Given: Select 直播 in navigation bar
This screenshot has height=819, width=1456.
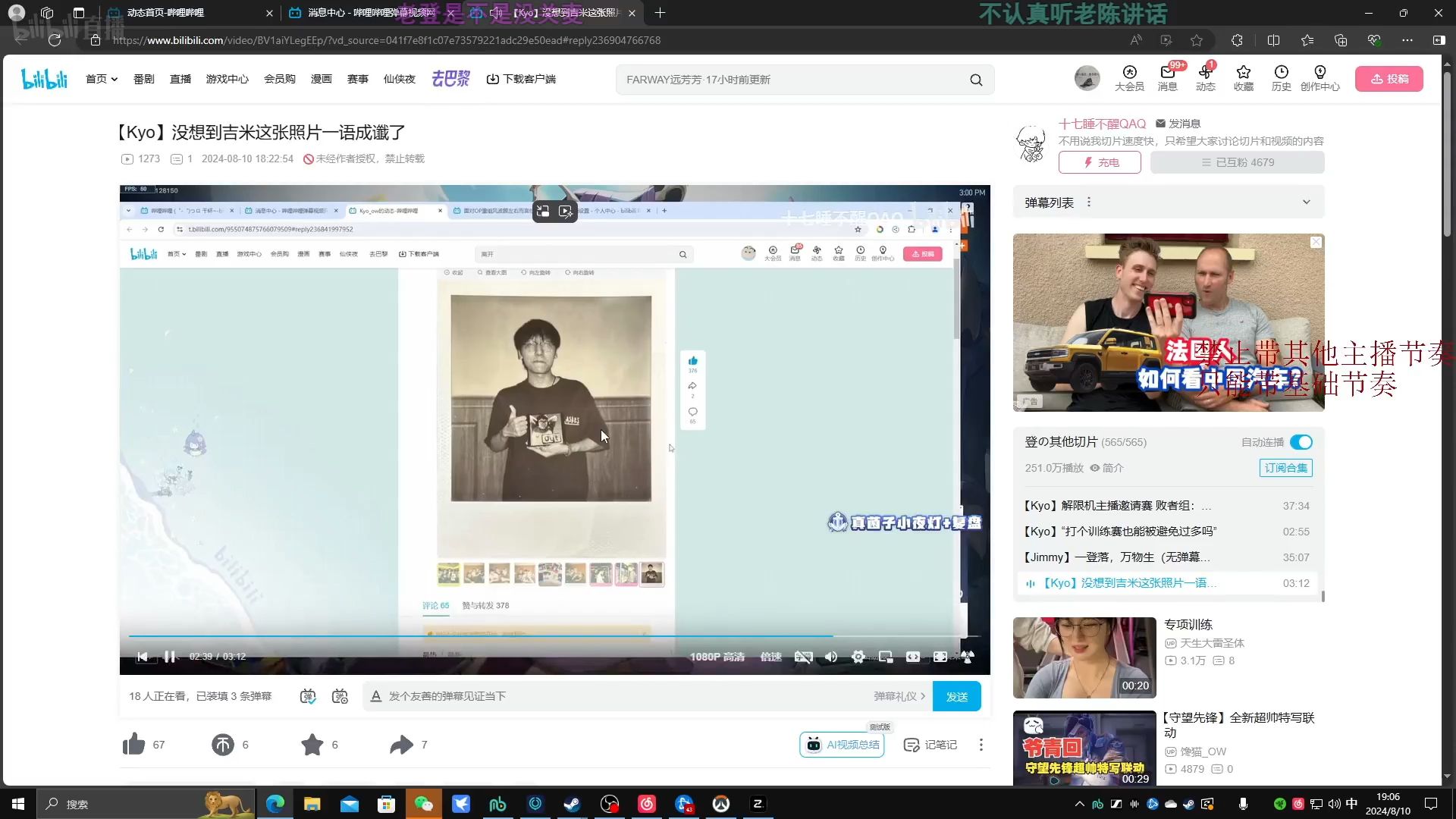Looking at the screenshot, I should click(x=180, y=79).
